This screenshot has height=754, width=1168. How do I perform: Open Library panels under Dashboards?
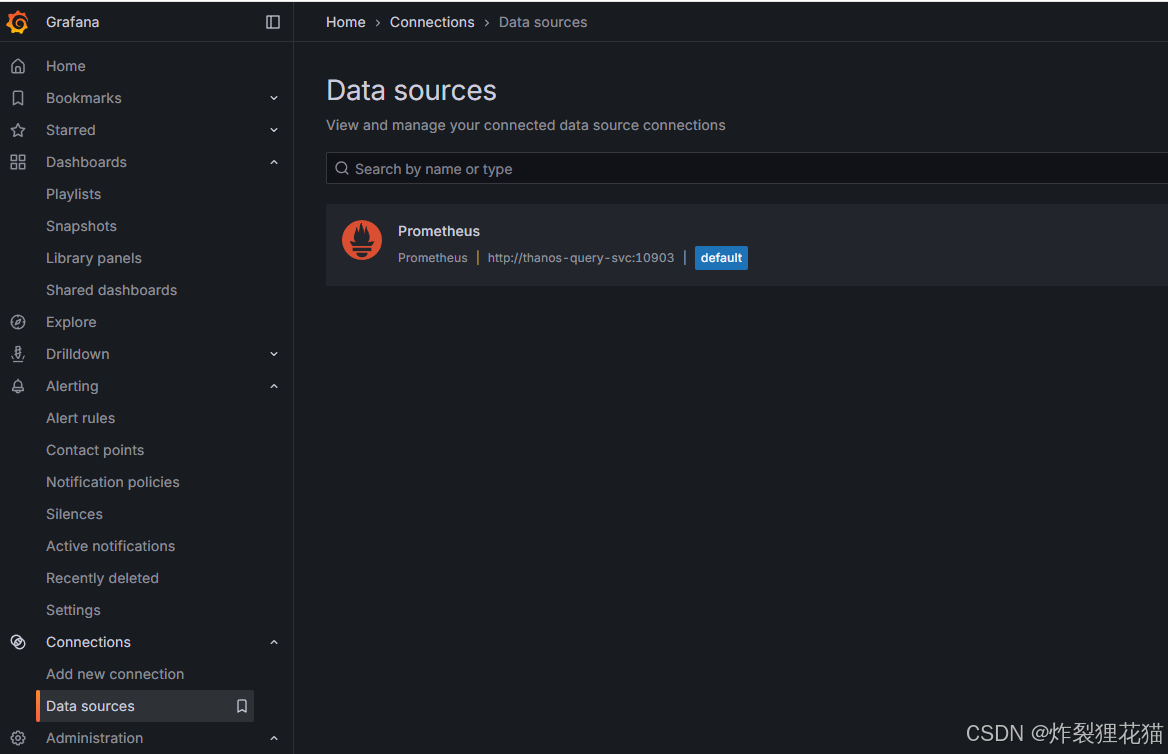94,259
